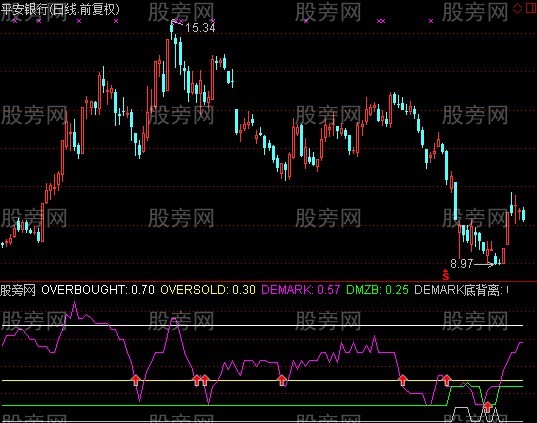Click the peak candlestick under the 15.34 label
Viewport: 537px width, 423px height.
[x=172, y=29]
